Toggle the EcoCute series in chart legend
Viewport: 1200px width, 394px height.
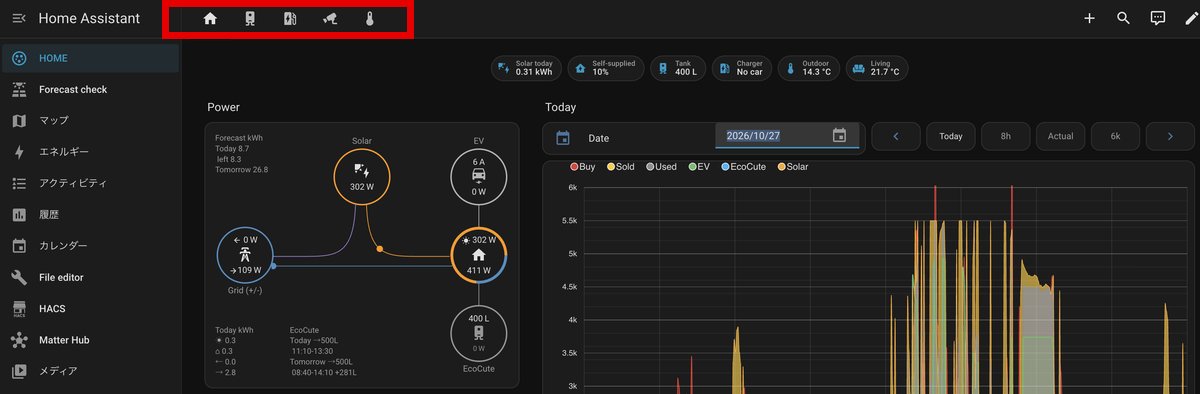click(743, 167)
